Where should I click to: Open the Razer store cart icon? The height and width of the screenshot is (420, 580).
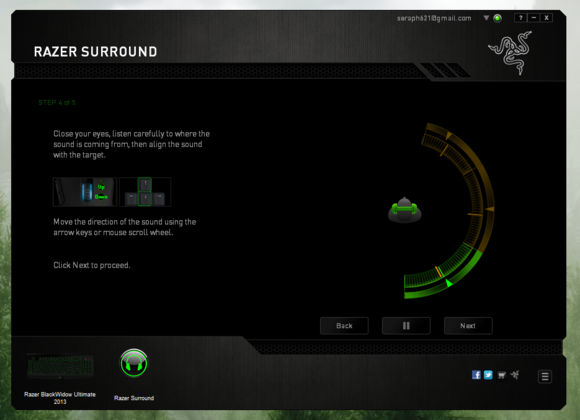click(502, 375)
